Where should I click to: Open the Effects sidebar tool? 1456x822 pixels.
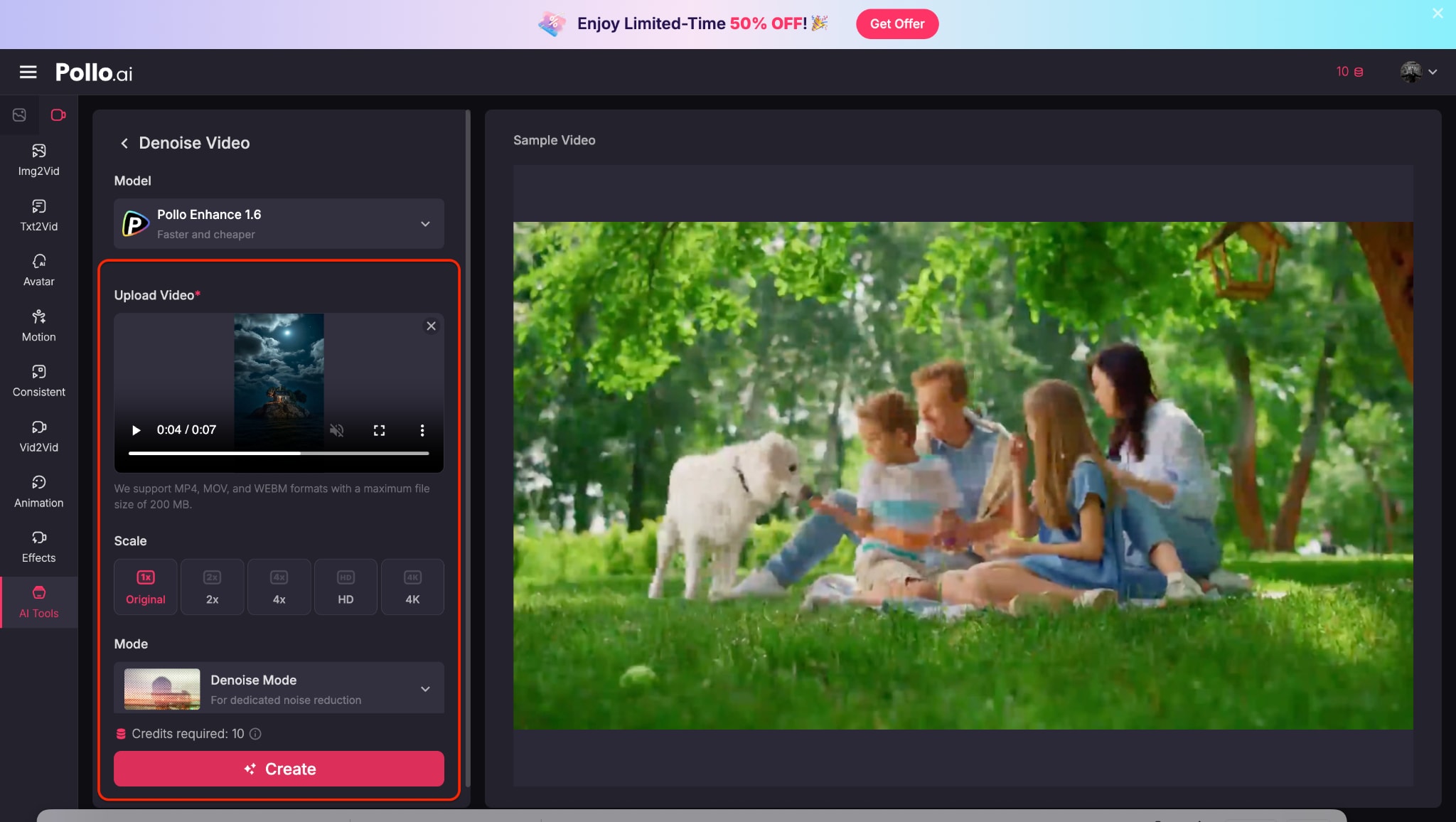coord(38,546)
